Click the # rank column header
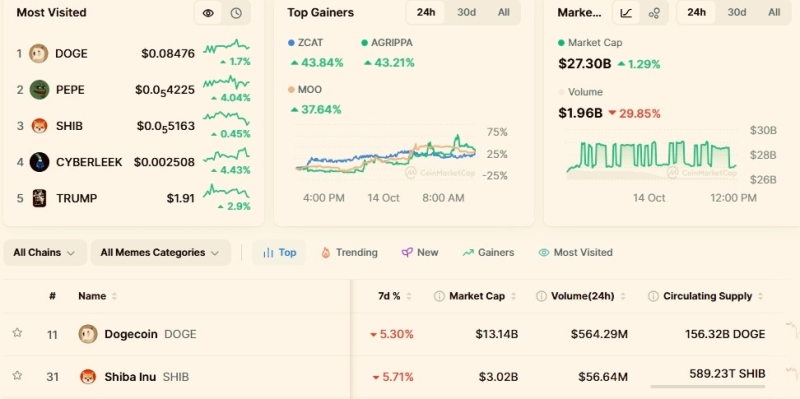Screen dimensions: 800x399 pyautogui.click(x=52, y=296)
